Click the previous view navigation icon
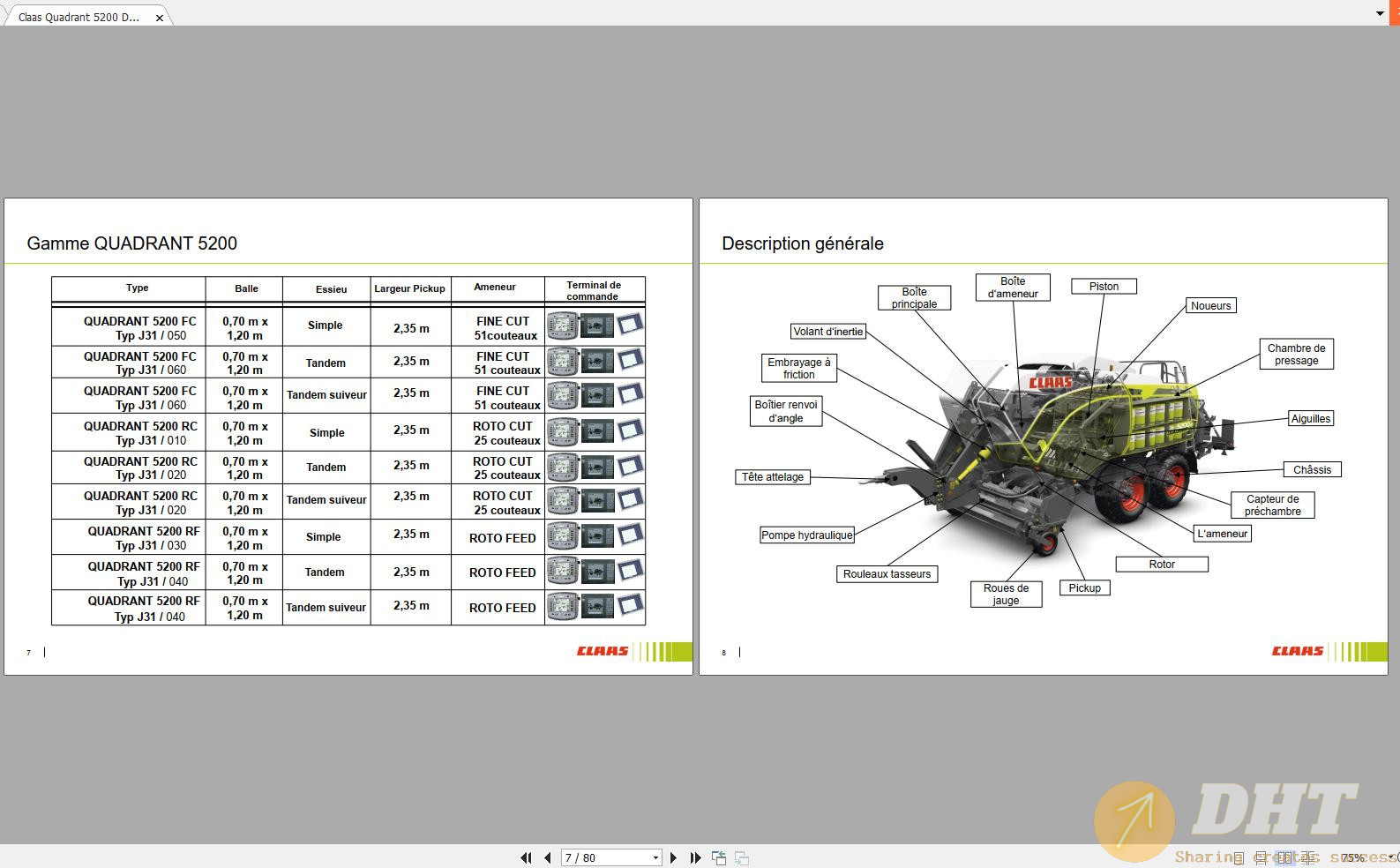 (x=719, y=857)
